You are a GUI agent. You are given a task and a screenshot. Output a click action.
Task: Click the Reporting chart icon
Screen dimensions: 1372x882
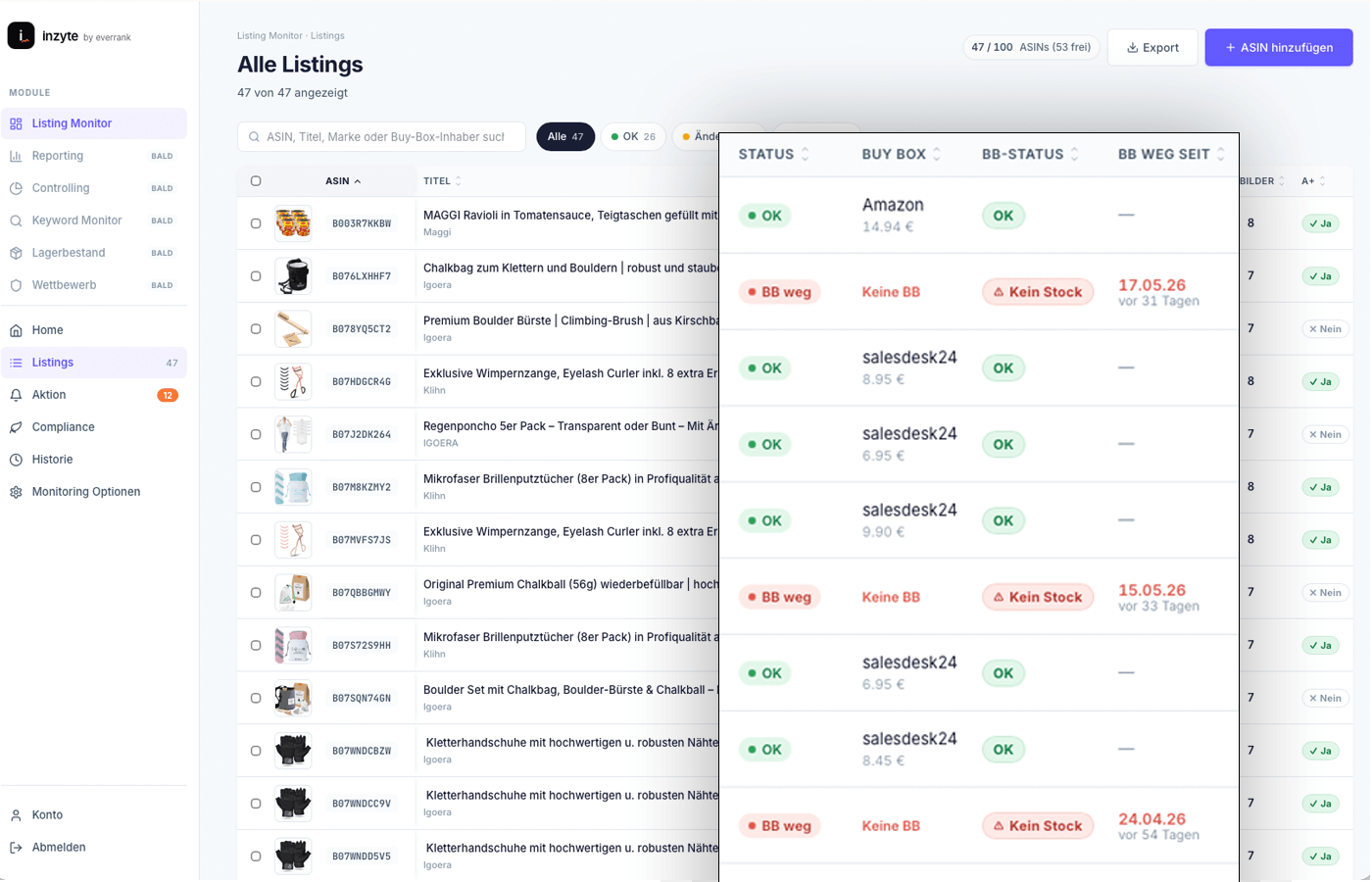pyautogui.click(x=16, y=156)
